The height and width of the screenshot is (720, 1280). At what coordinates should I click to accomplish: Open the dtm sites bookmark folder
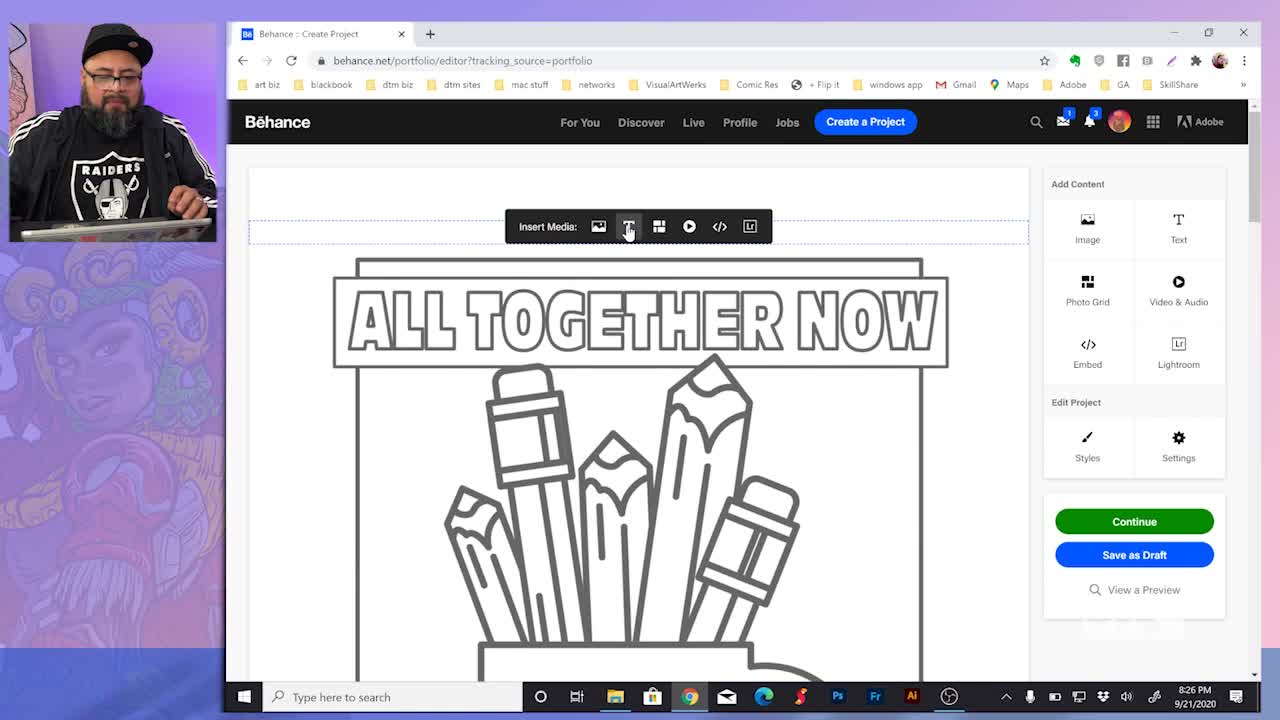[454, 85]
